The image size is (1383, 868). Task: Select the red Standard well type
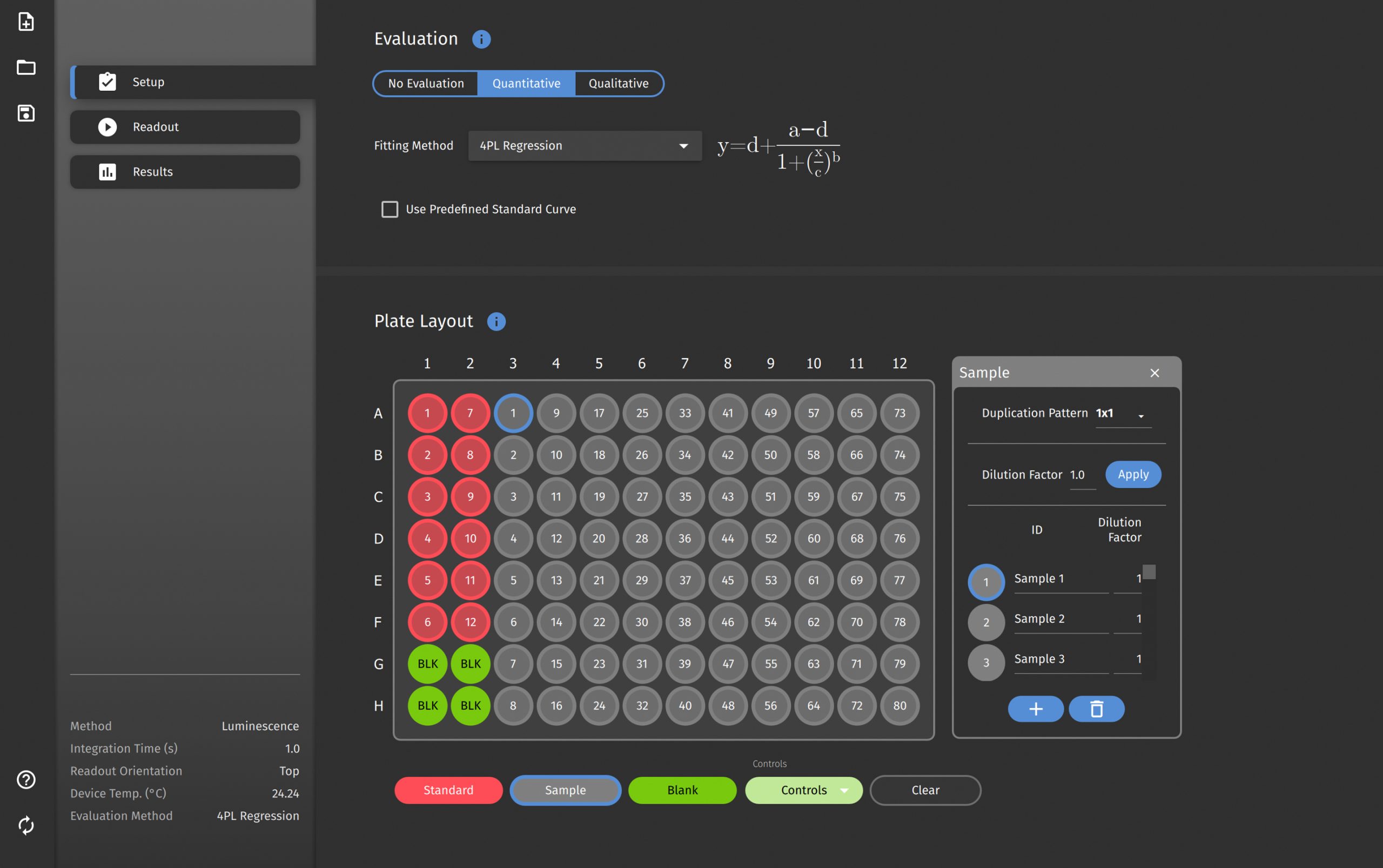pyautogui.click(x=448, y=790)
